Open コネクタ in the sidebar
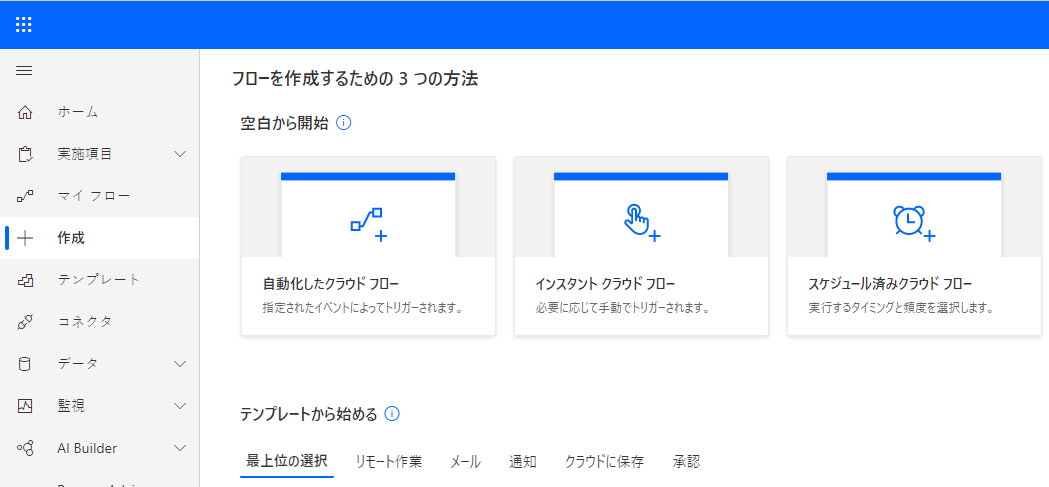 coord(100,322)
